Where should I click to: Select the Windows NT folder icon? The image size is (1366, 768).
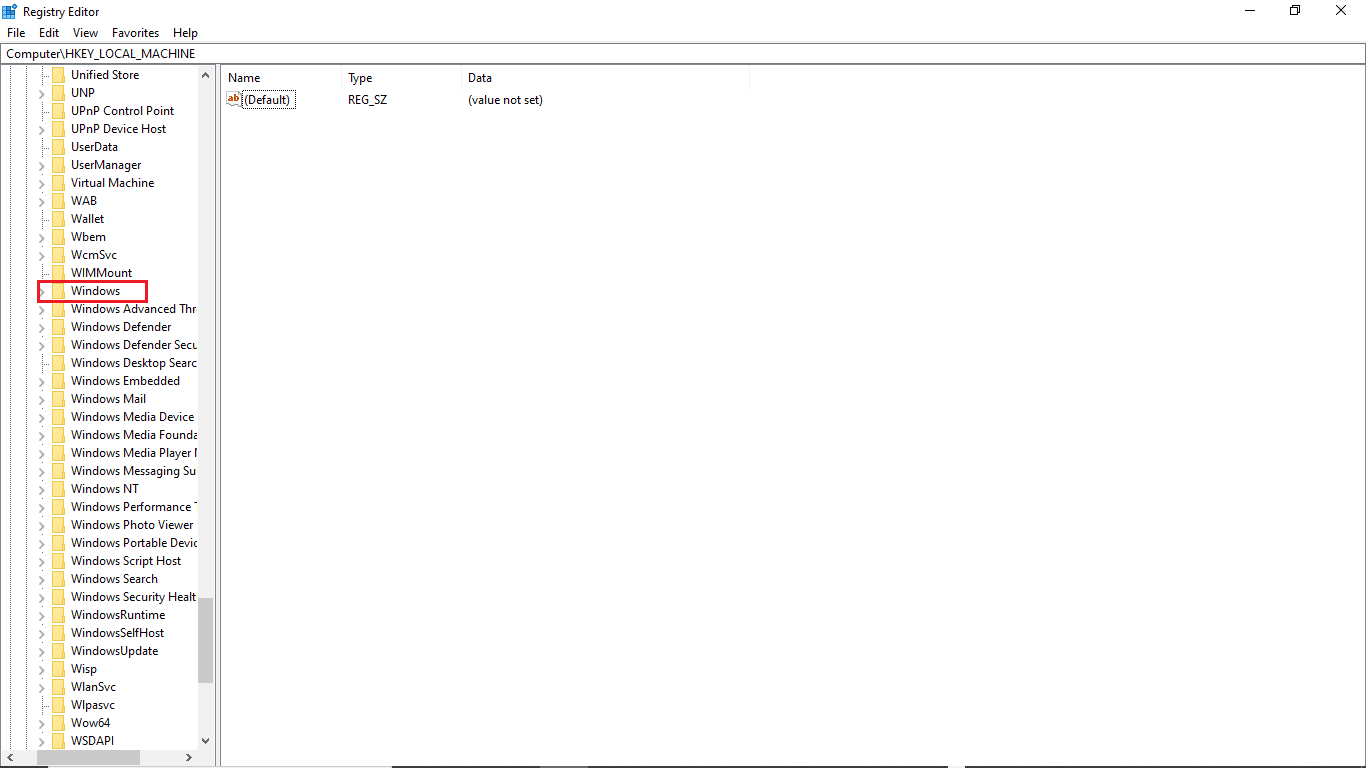click(x=58, y=489)
